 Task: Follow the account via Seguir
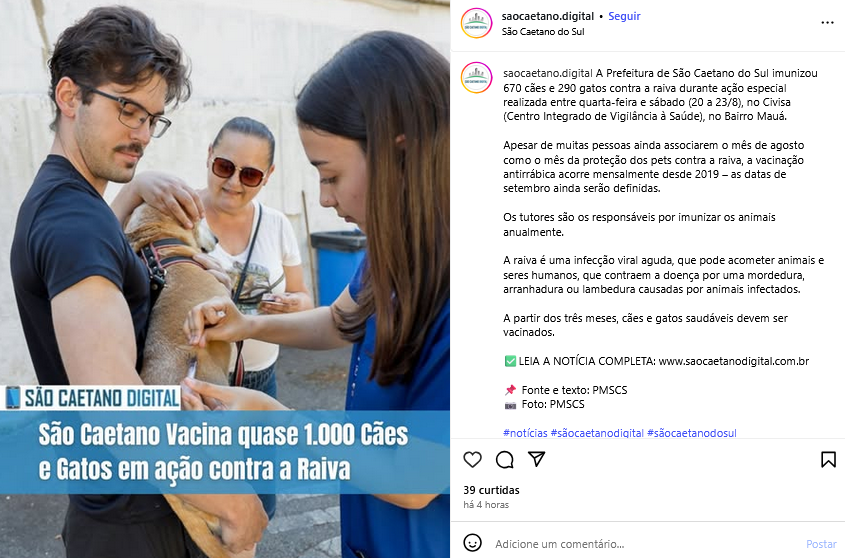624,16
